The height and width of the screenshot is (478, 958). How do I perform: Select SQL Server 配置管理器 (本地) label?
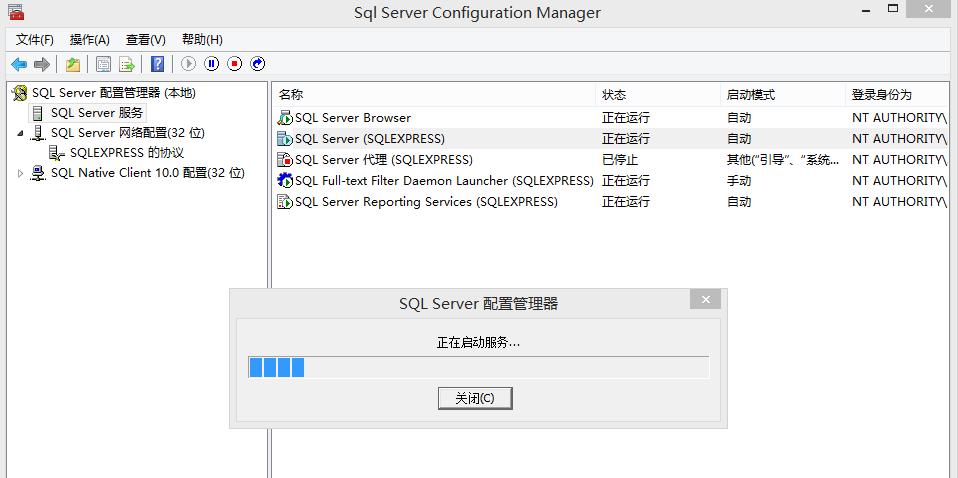[114, 93]
